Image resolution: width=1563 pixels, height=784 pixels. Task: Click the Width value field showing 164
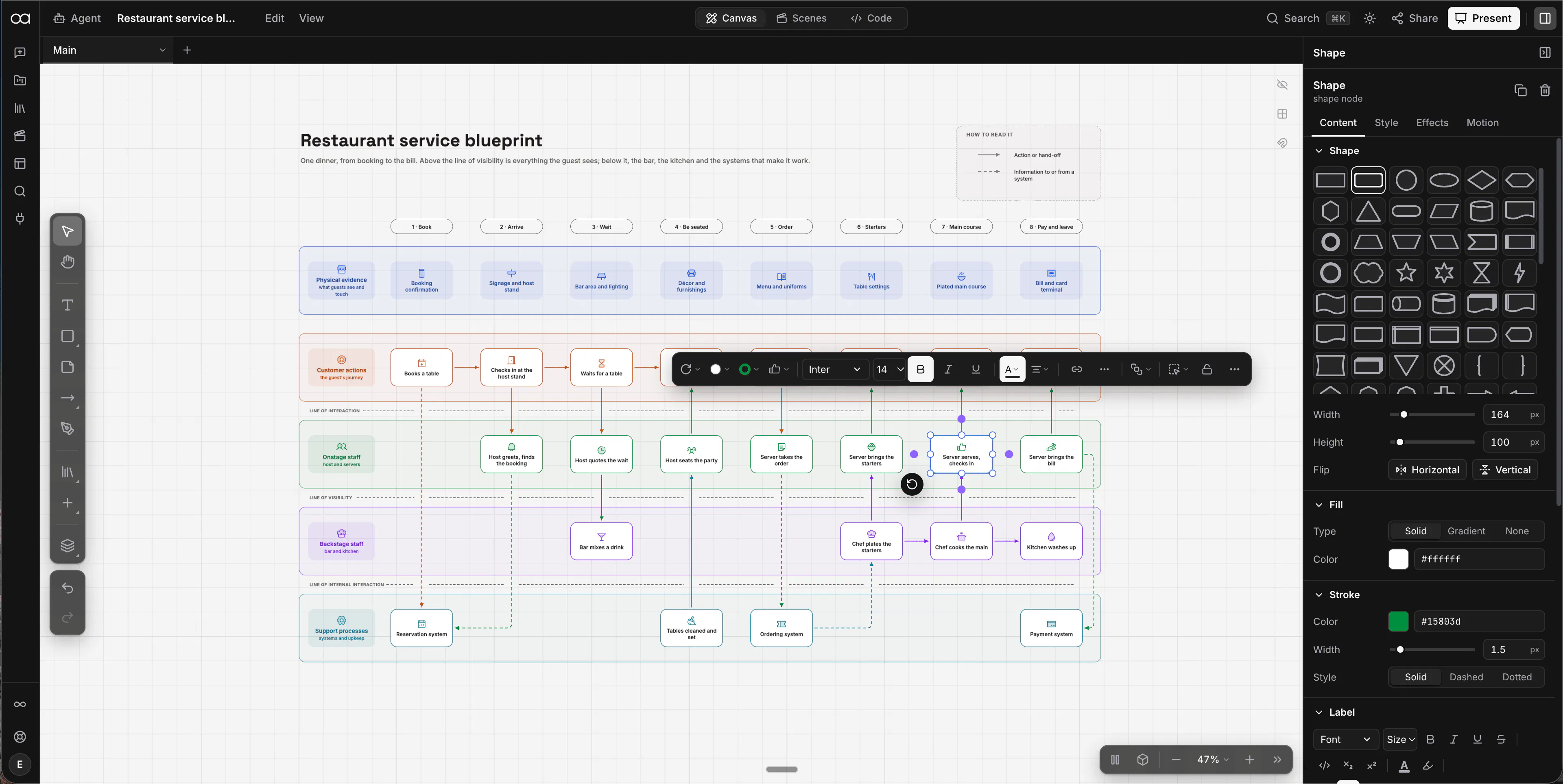pyautogui.click(x=1513, y=415)
